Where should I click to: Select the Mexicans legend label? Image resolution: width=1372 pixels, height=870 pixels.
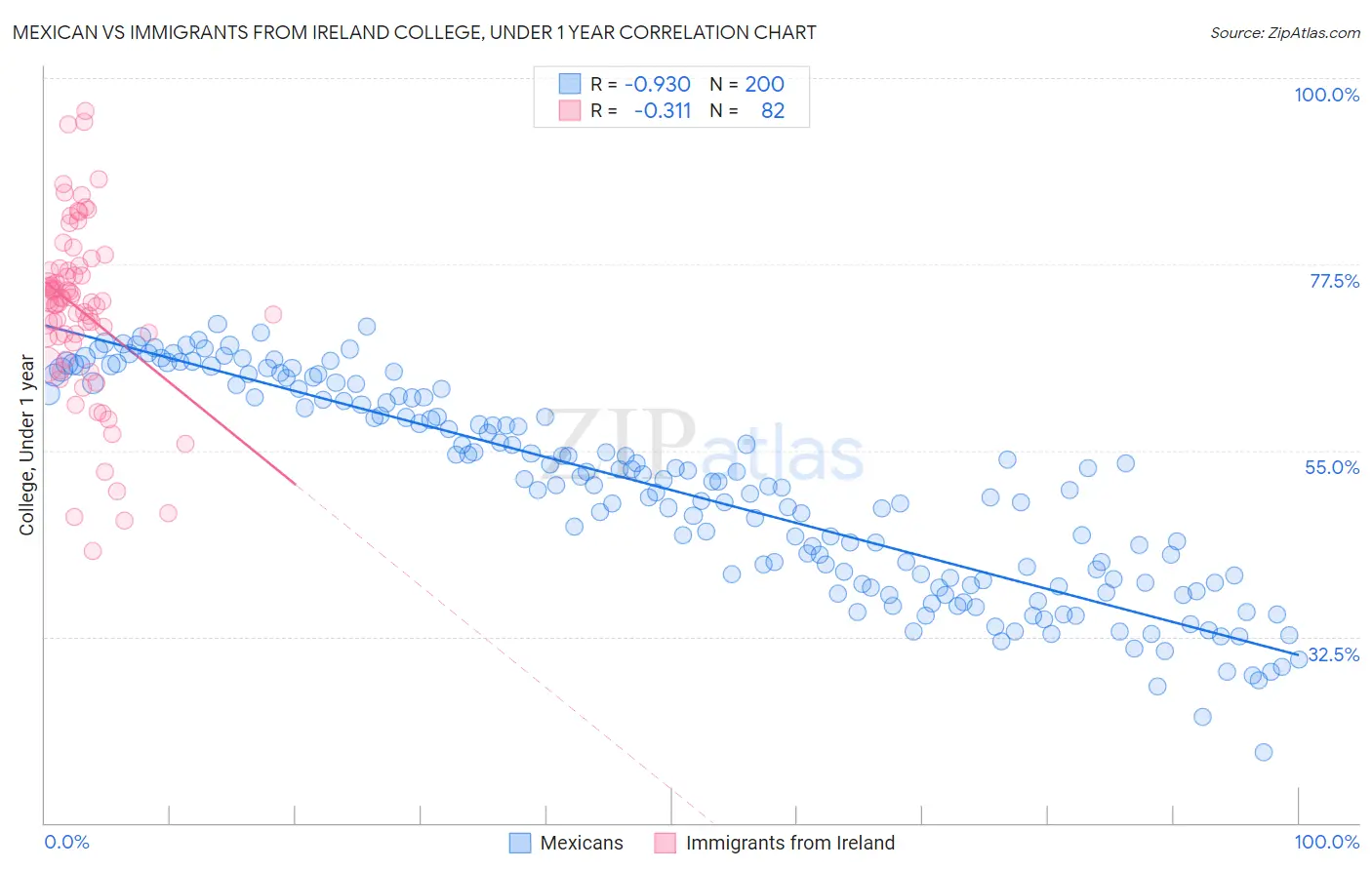pos(582,843)
